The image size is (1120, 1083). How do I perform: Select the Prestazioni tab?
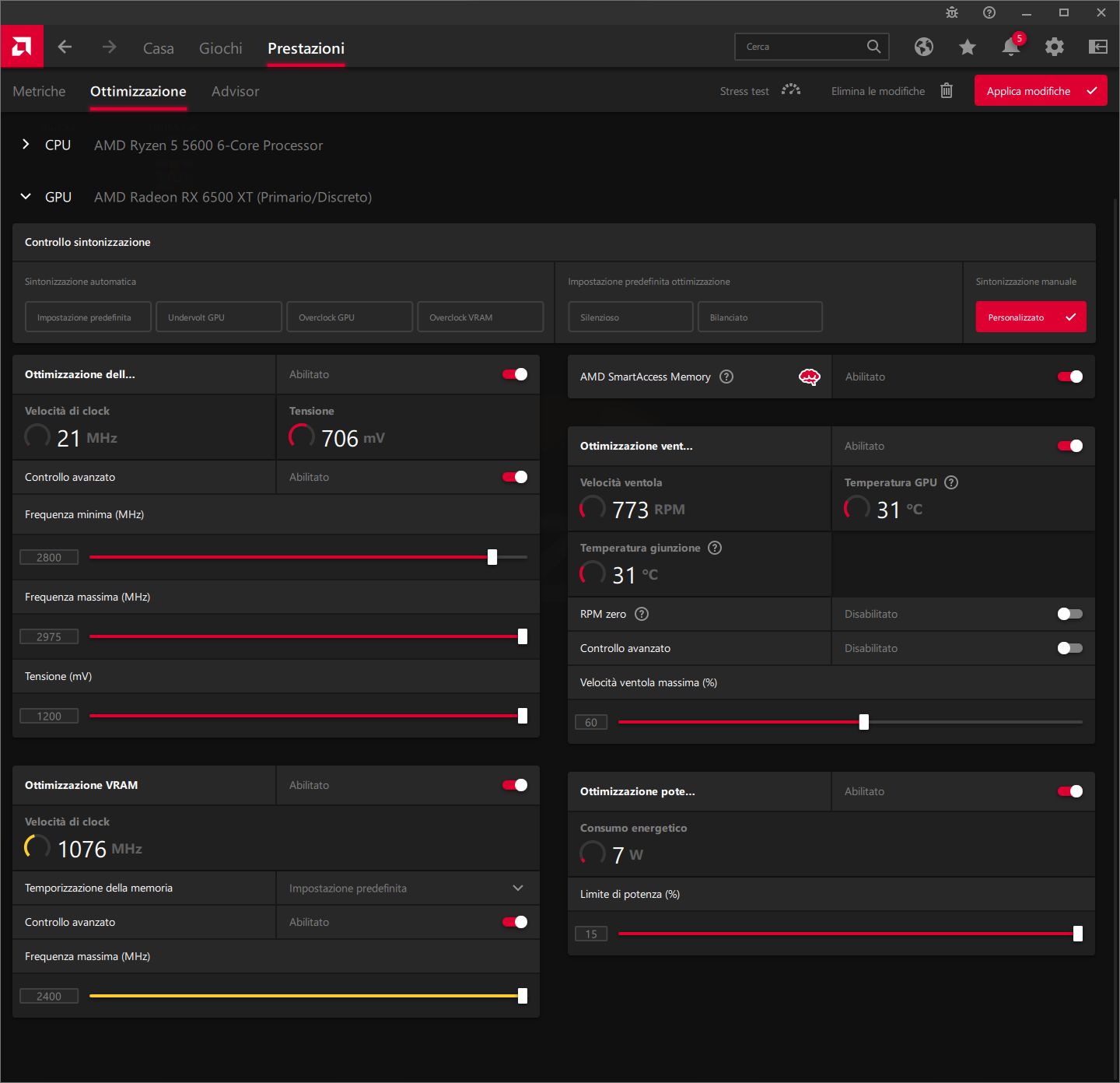coord(306,48)
